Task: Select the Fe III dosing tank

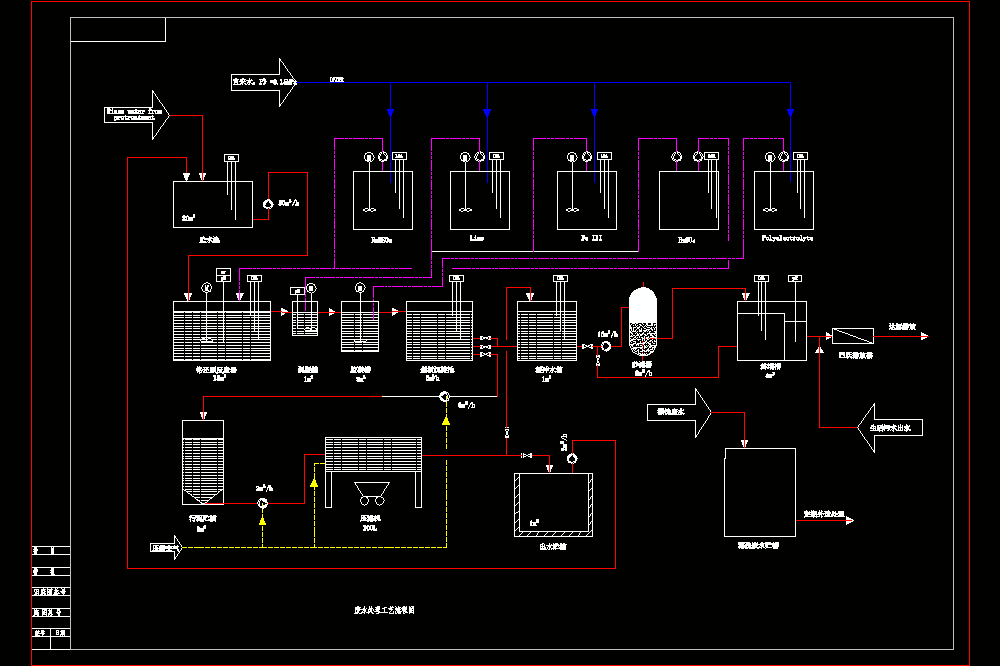Action: [x=587, y=200]
